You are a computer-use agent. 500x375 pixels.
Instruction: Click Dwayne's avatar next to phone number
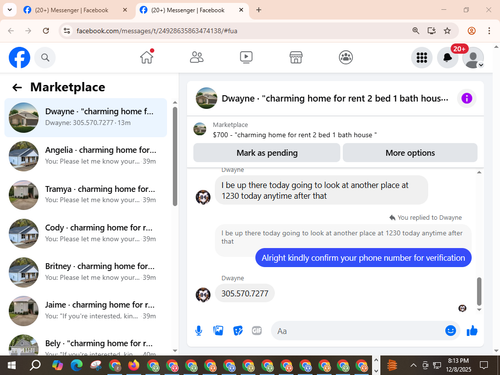tap(203, 295)
